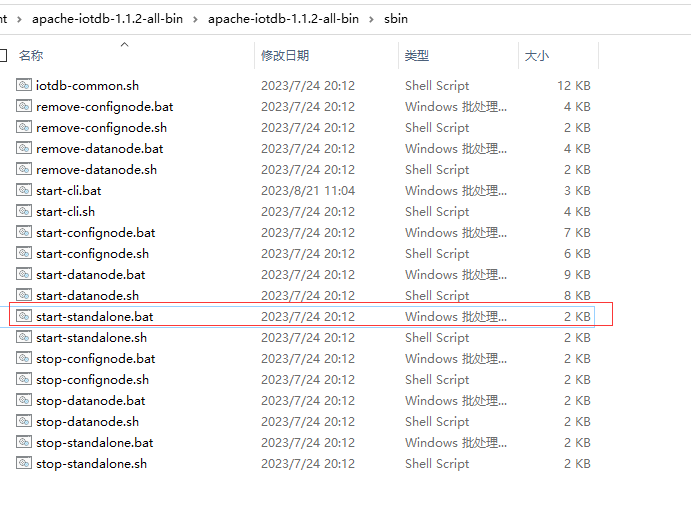The height and width of the screenshot is (511, 691).
Task: Select the file name start-cli.sh
Action: (66, 211)
